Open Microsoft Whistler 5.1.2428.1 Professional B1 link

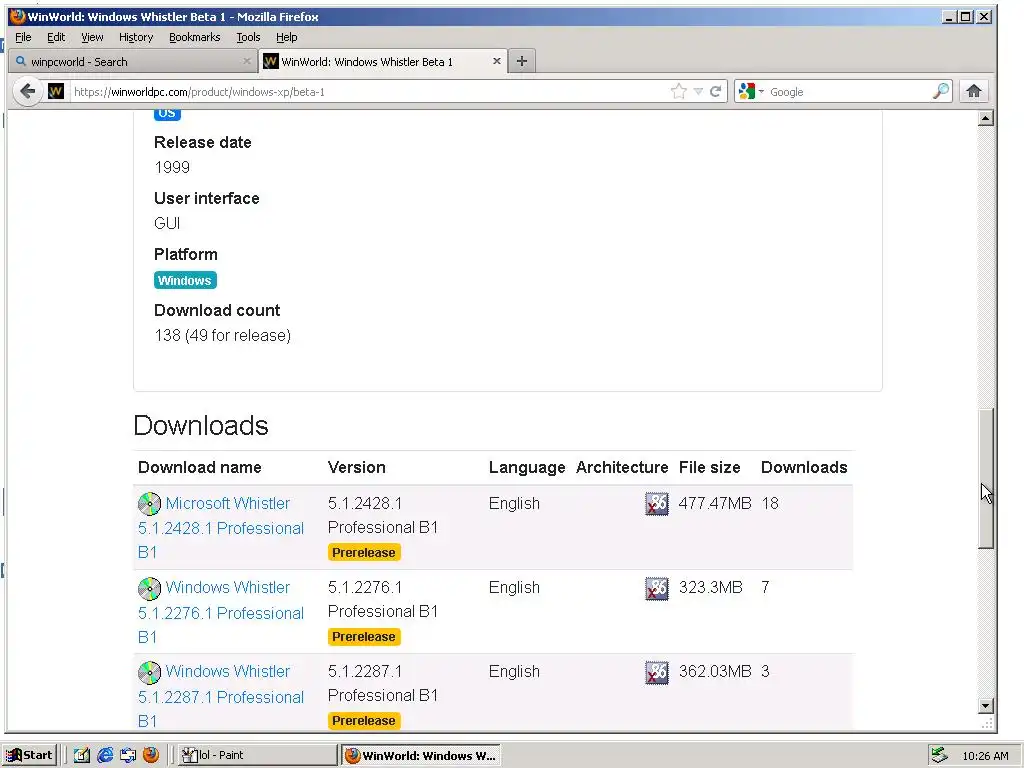[221, 528]
